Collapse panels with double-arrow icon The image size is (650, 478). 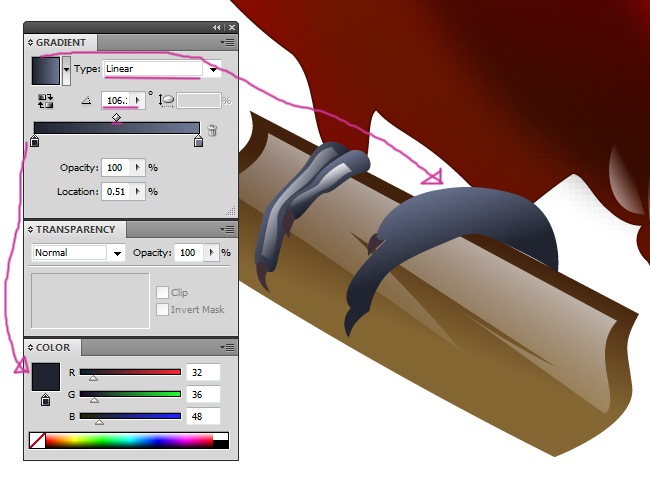tap(217, 27)
